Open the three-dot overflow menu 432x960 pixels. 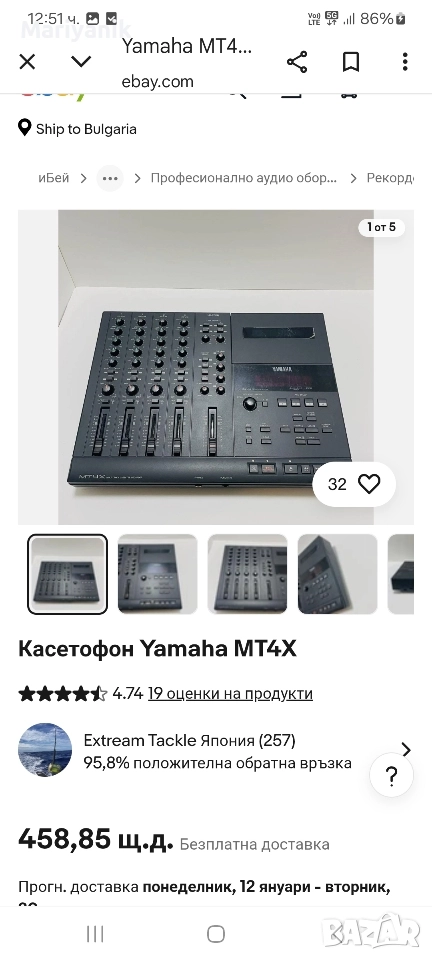(x=405, y=62)
